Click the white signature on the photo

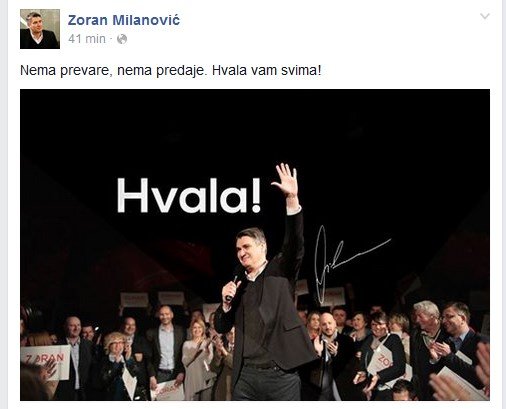pos(350,263)
